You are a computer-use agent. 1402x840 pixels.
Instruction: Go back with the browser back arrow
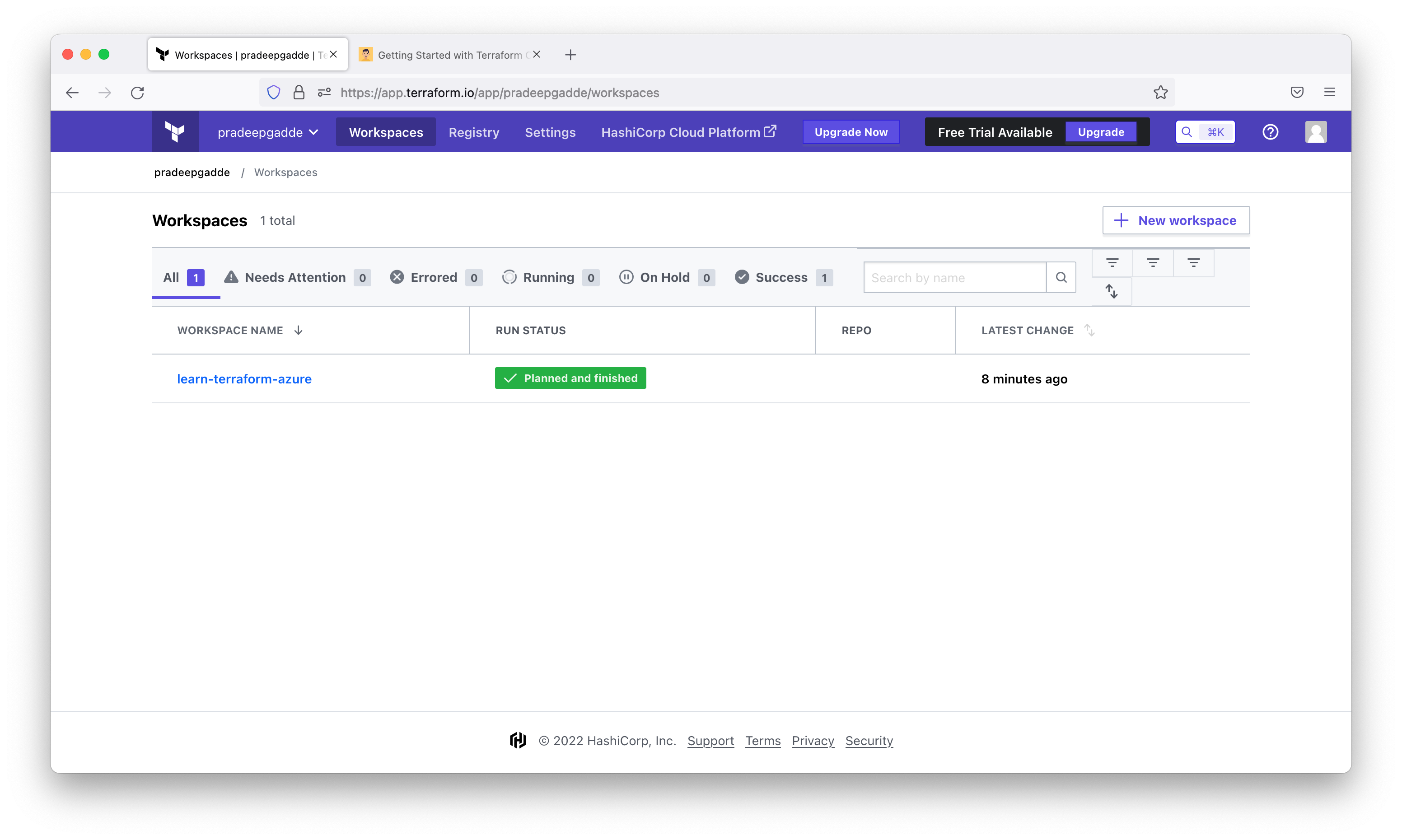pos(72,92)
